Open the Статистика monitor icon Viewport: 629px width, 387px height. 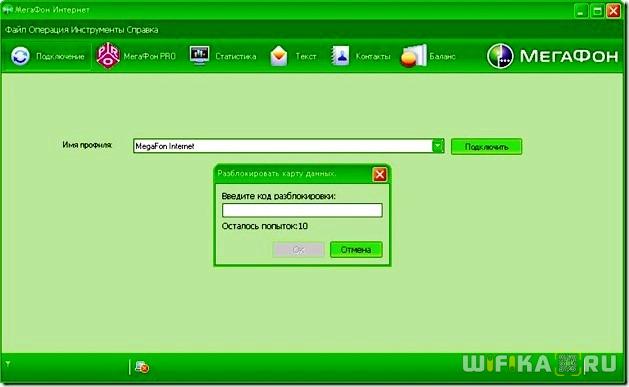pyautogui.click(x=199, y=55)
